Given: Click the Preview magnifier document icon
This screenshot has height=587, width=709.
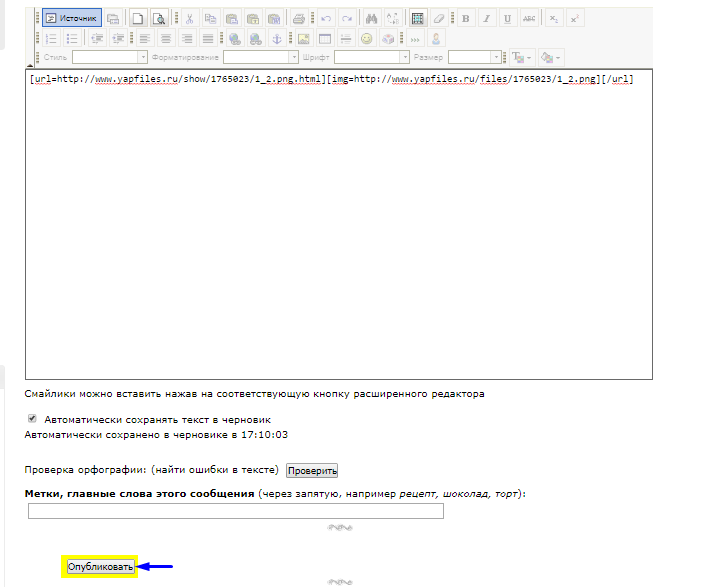Looking at the screenshot, I should click(157, 18).
